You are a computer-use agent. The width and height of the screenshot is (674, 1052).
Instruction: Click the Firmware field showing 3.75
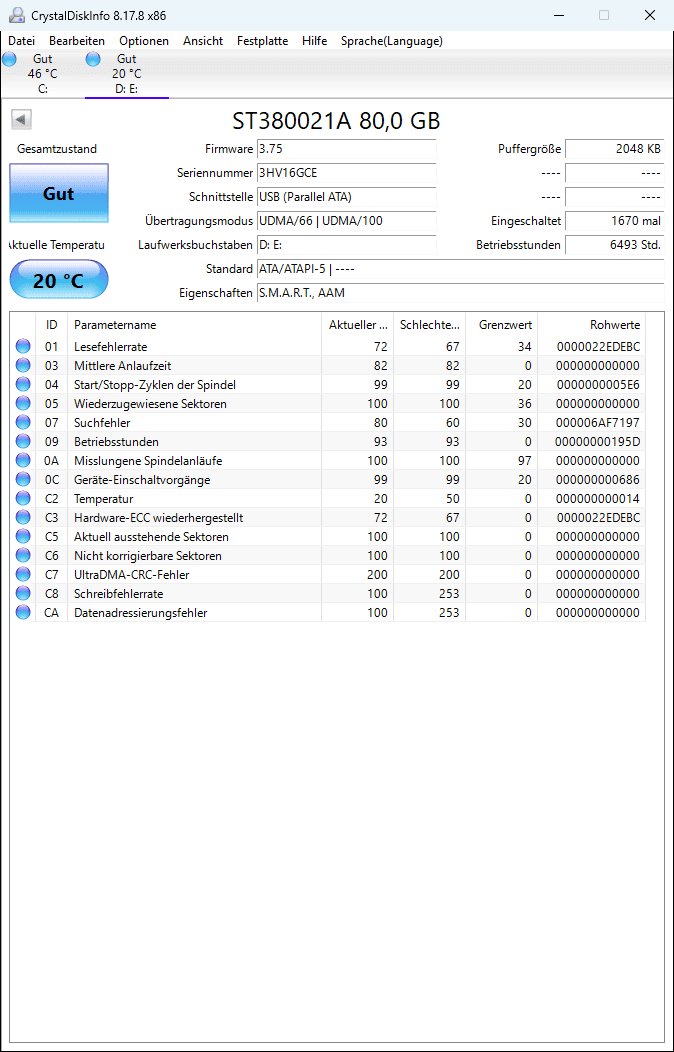click(x=347, y=149)
